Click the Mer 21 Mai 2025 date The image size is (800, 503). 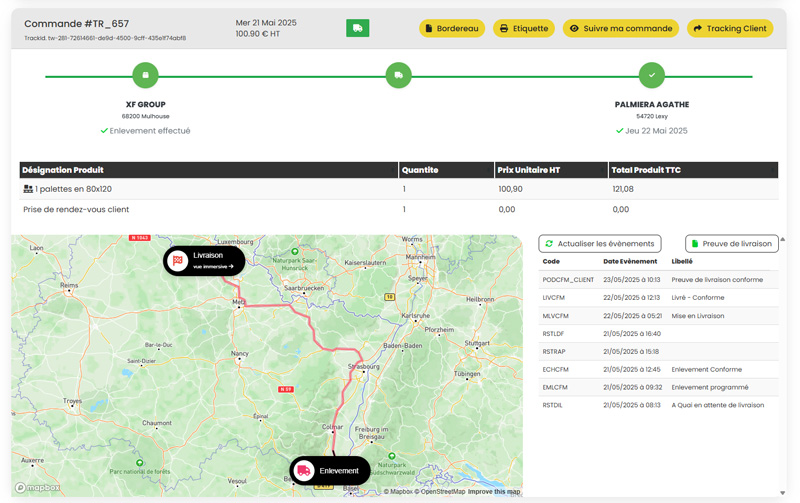266,23
